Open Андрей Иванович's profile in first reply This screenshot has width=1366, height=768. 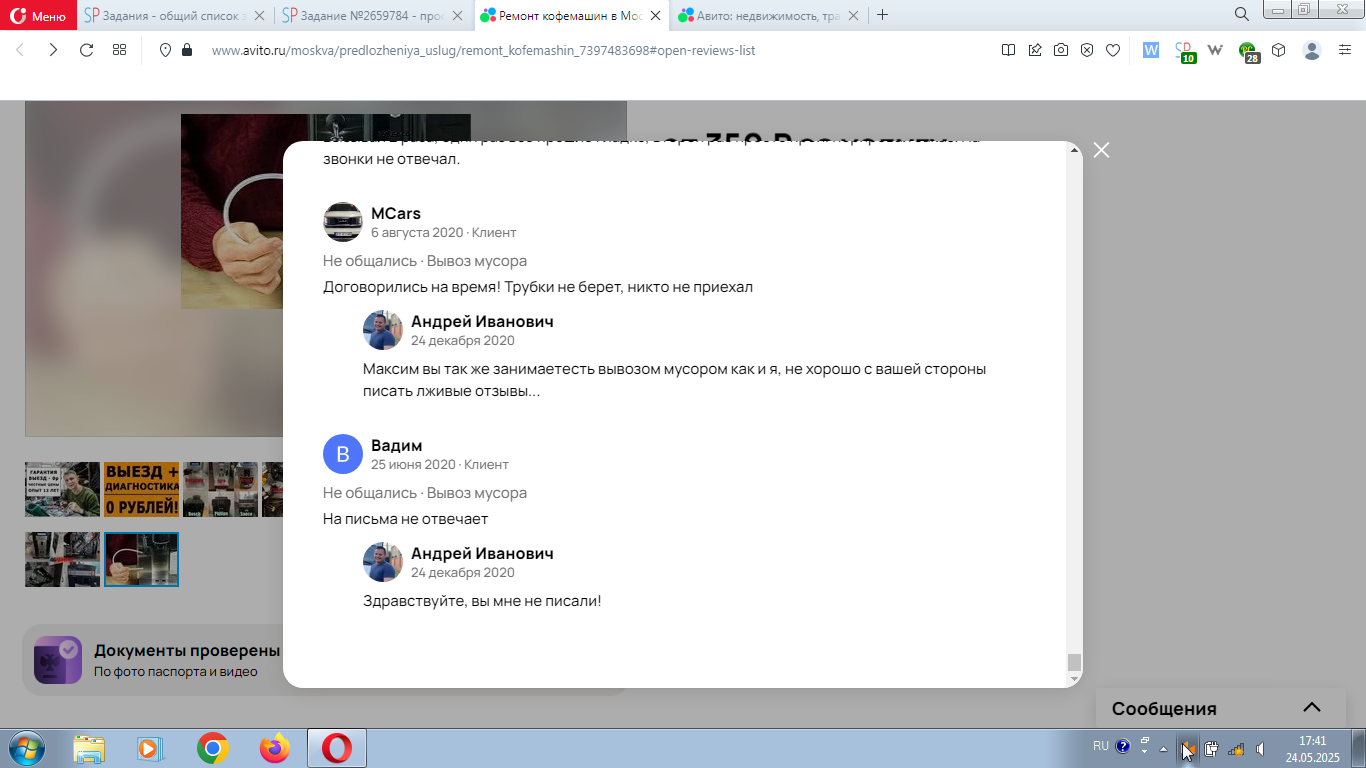(482, 321)
